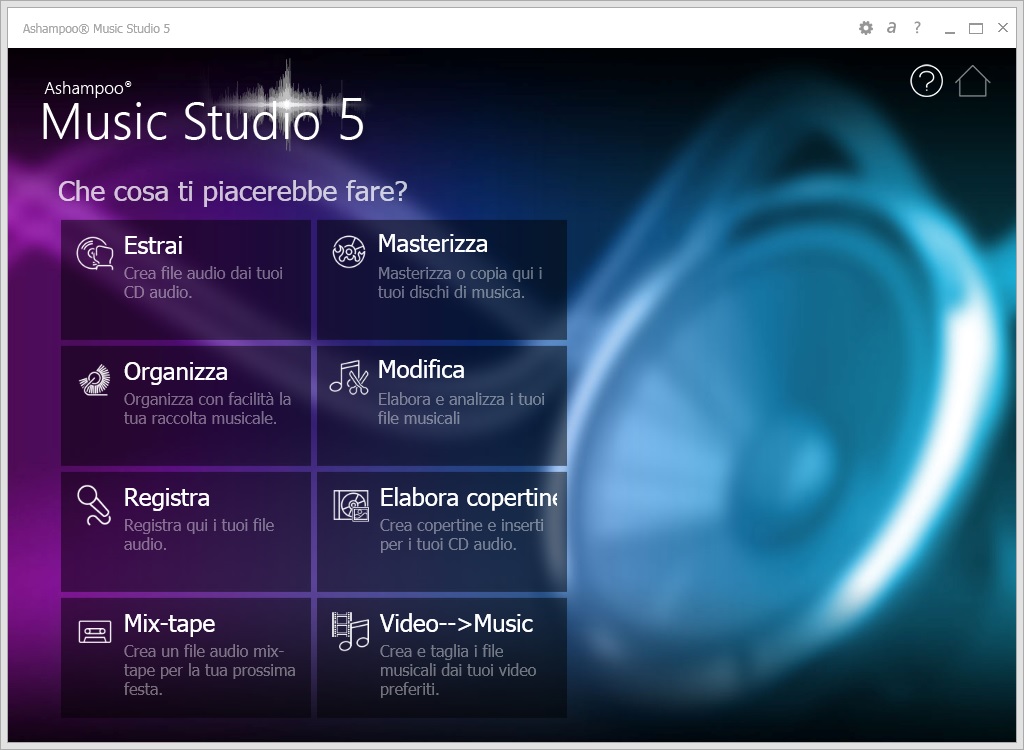Click 'Elabora e analizza i tuoi file musicali' text
This screenshot has width=1024, height=750.
(x=461, y=409)
